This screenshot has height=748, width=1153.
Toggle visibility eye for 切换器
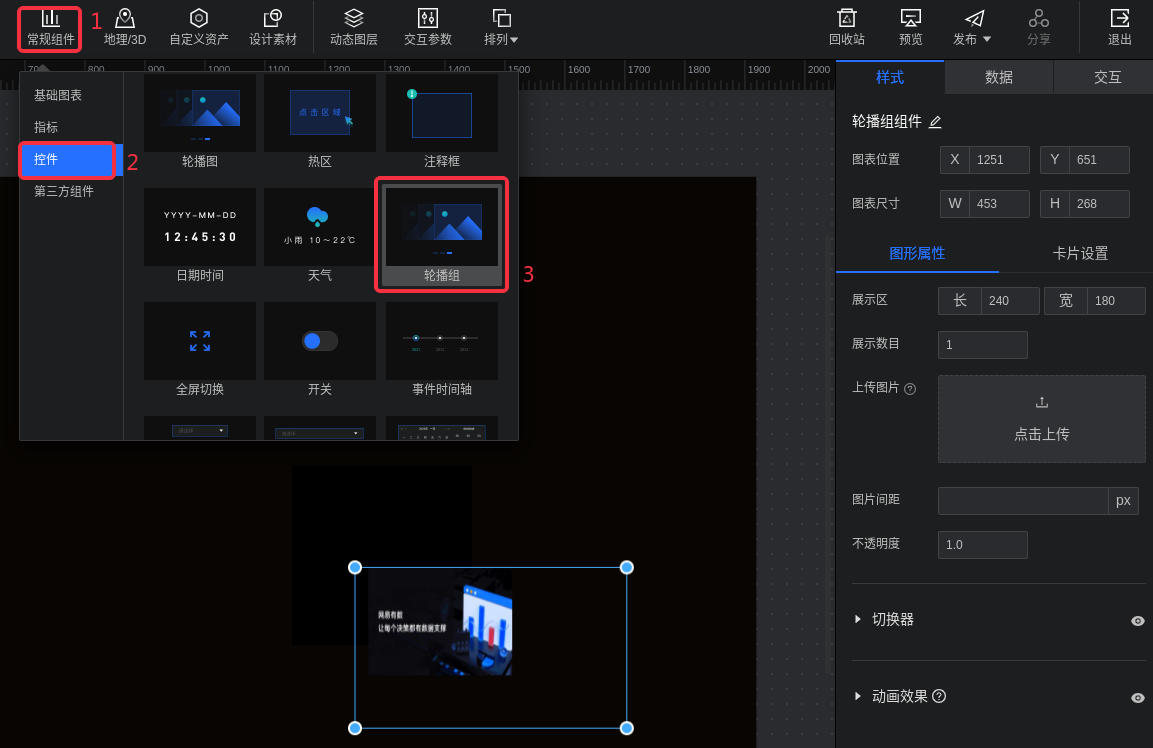click(1137, 621)
